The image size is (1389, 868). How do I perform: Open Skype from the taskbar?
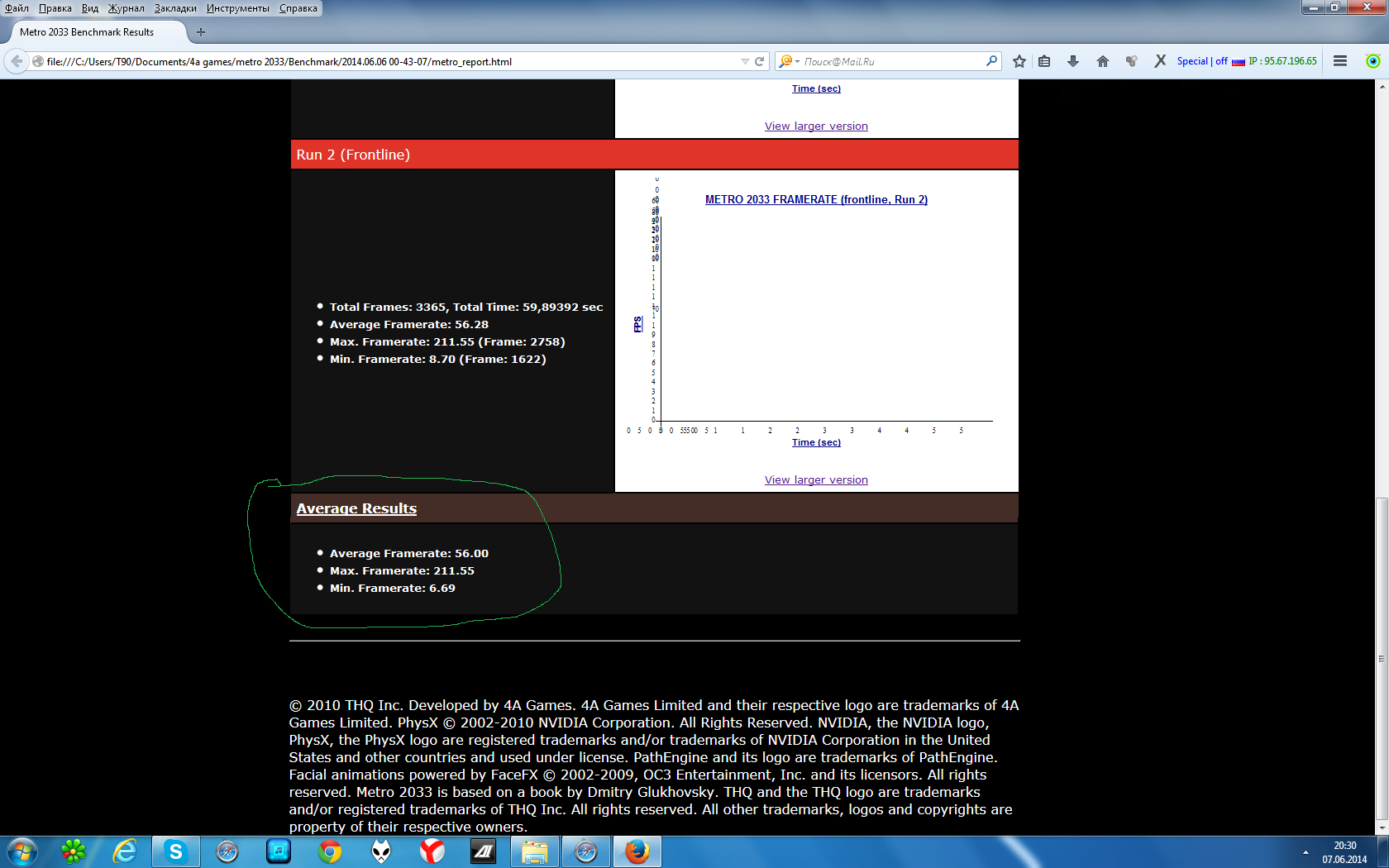[176, 851]
